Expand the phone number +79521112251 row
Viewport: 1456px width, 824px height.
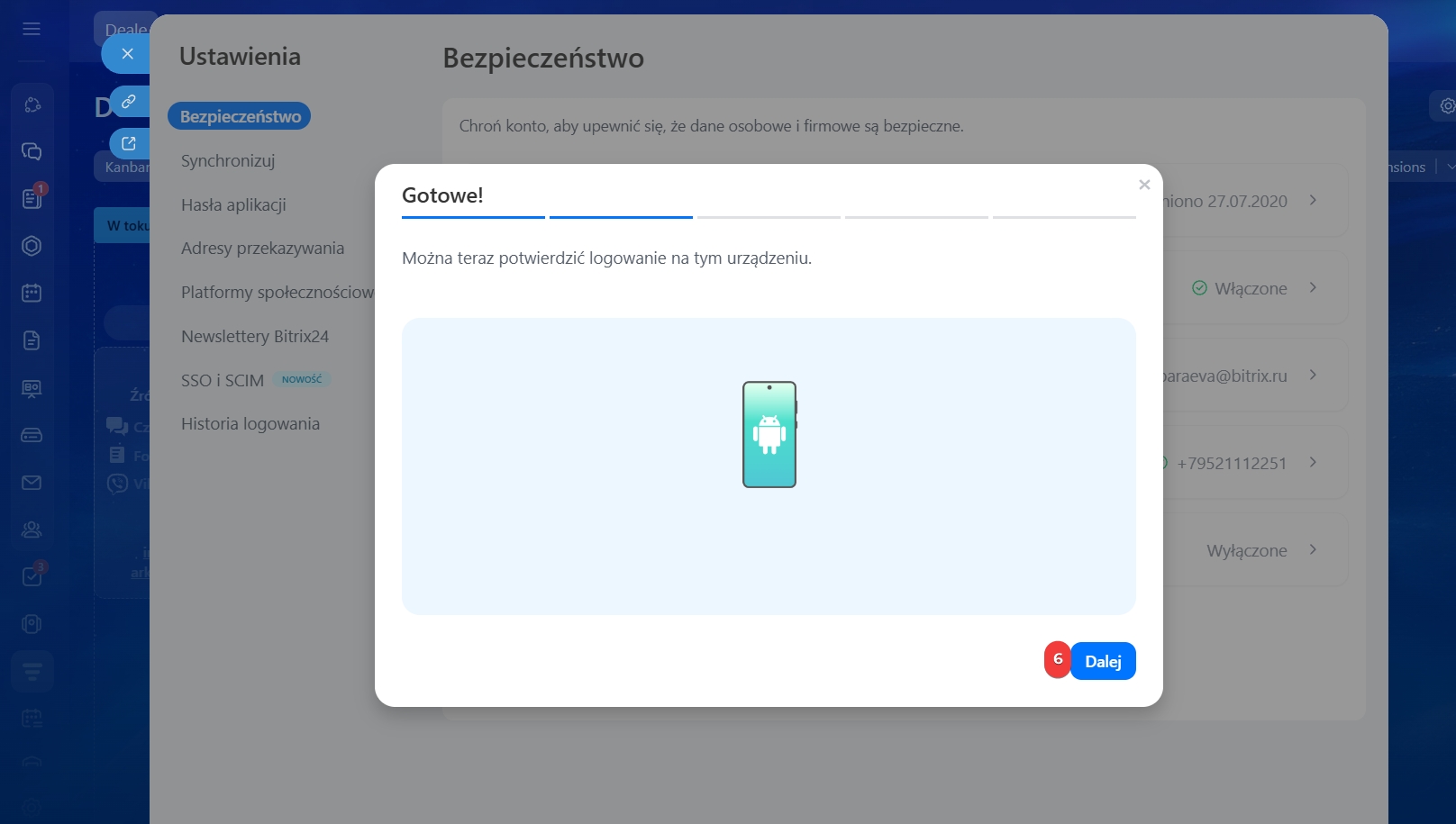(1313, 463)
